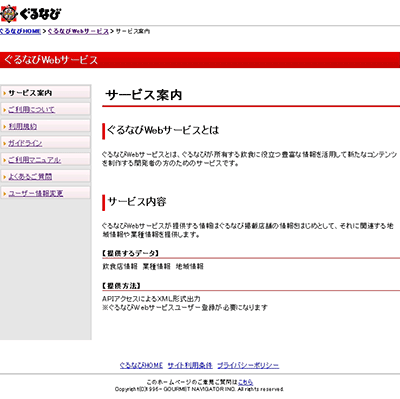Open the よくあるご質問 sidebar link
400x399 pixels.
(30, 177)
